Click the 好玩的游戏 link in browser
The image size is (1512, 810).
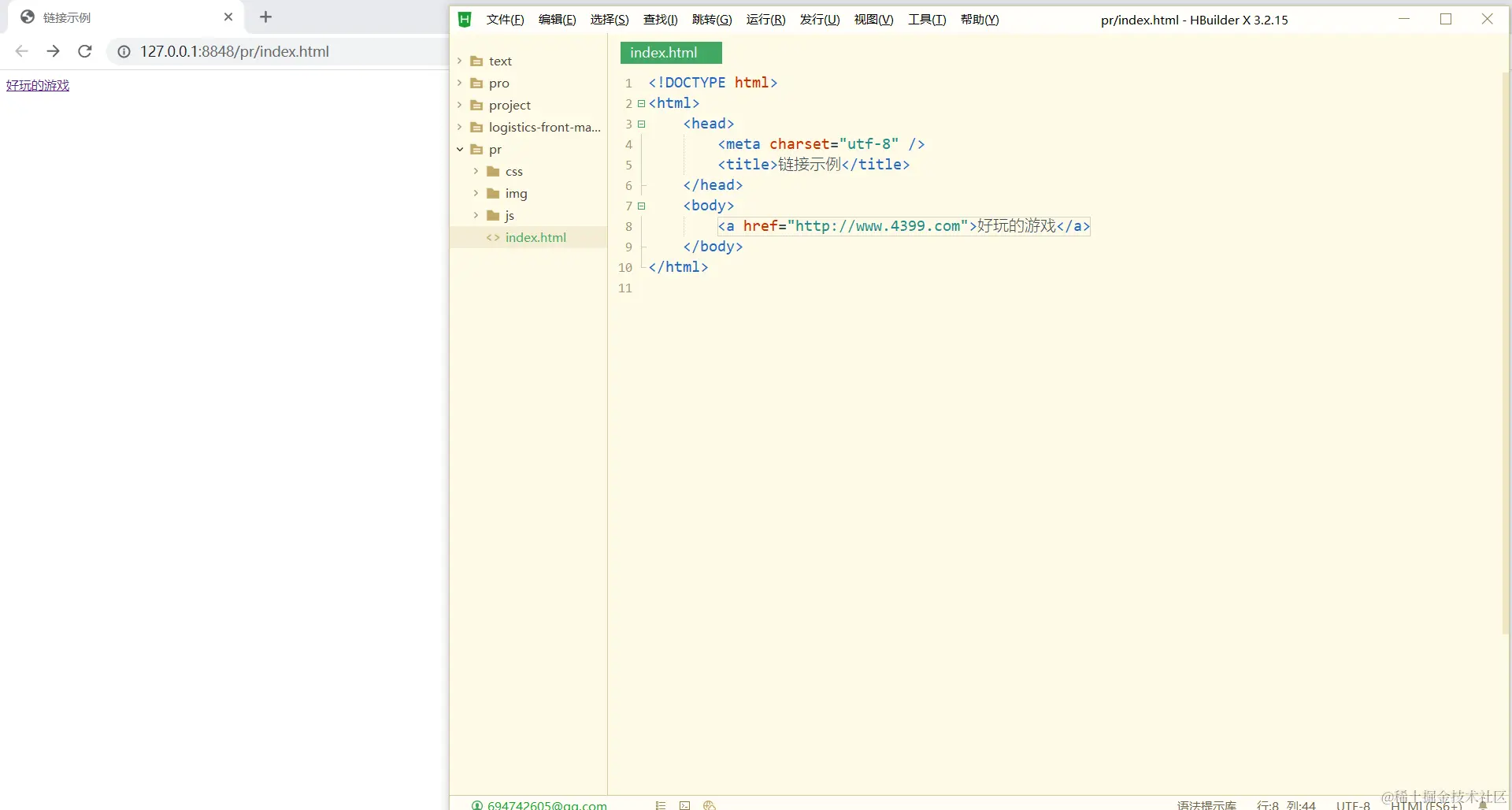[38, 85]
